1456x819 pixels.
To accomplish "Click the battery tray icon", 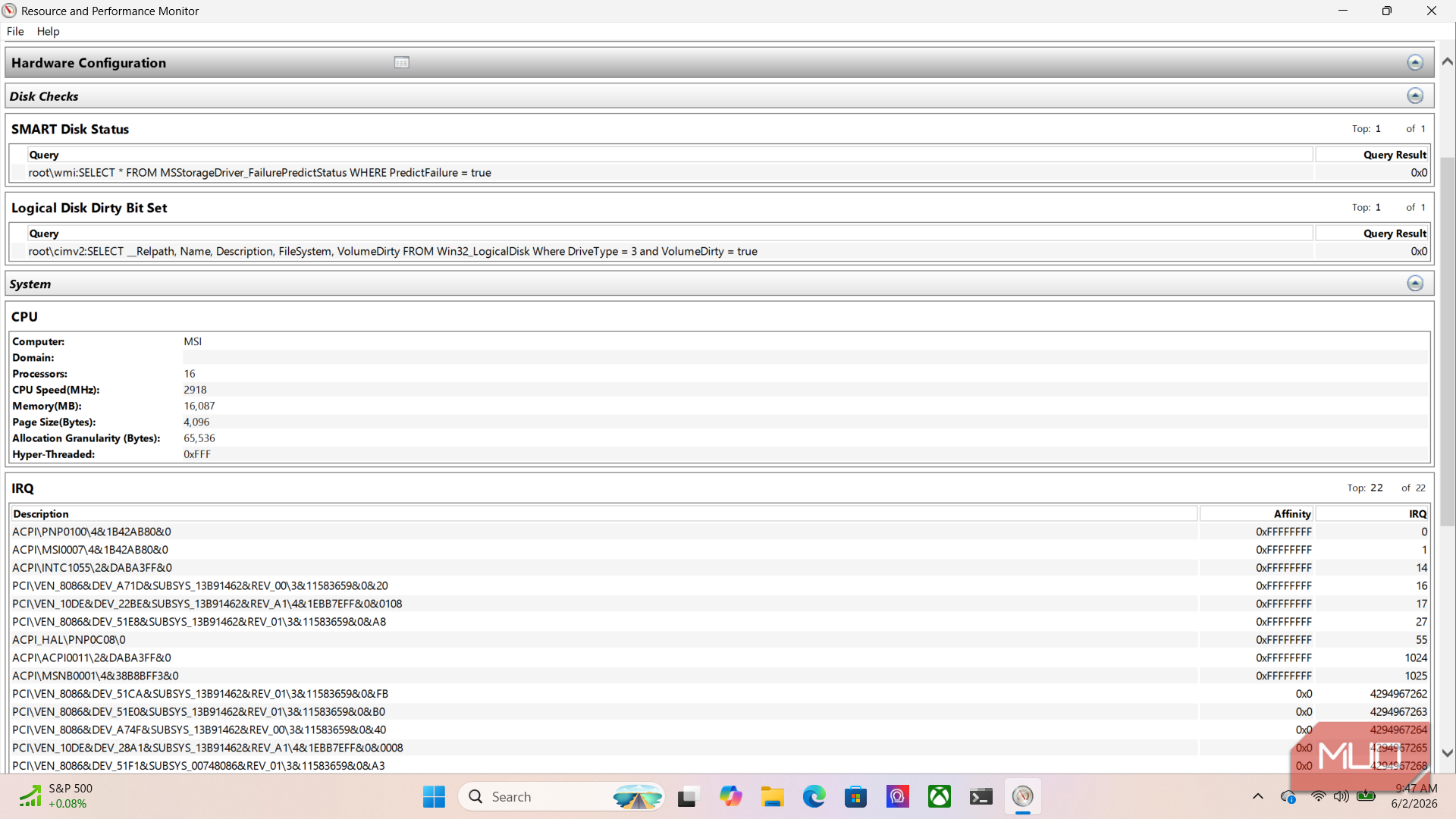I will (1367, 795).
